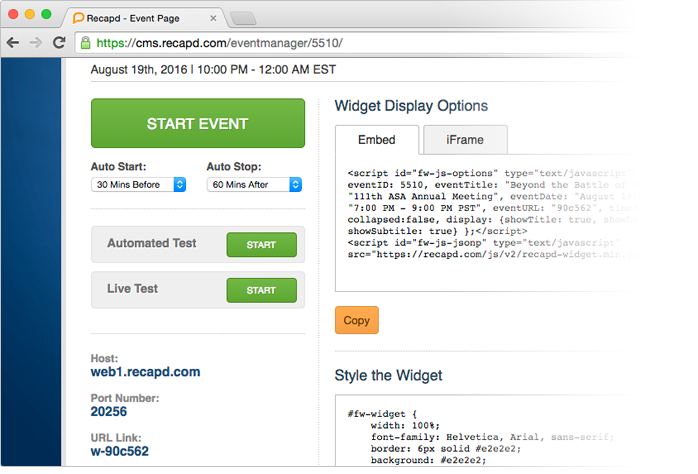Switch to the Embed tab
The width and height of the screenshot is (698, 474).
tap(376, 140)
